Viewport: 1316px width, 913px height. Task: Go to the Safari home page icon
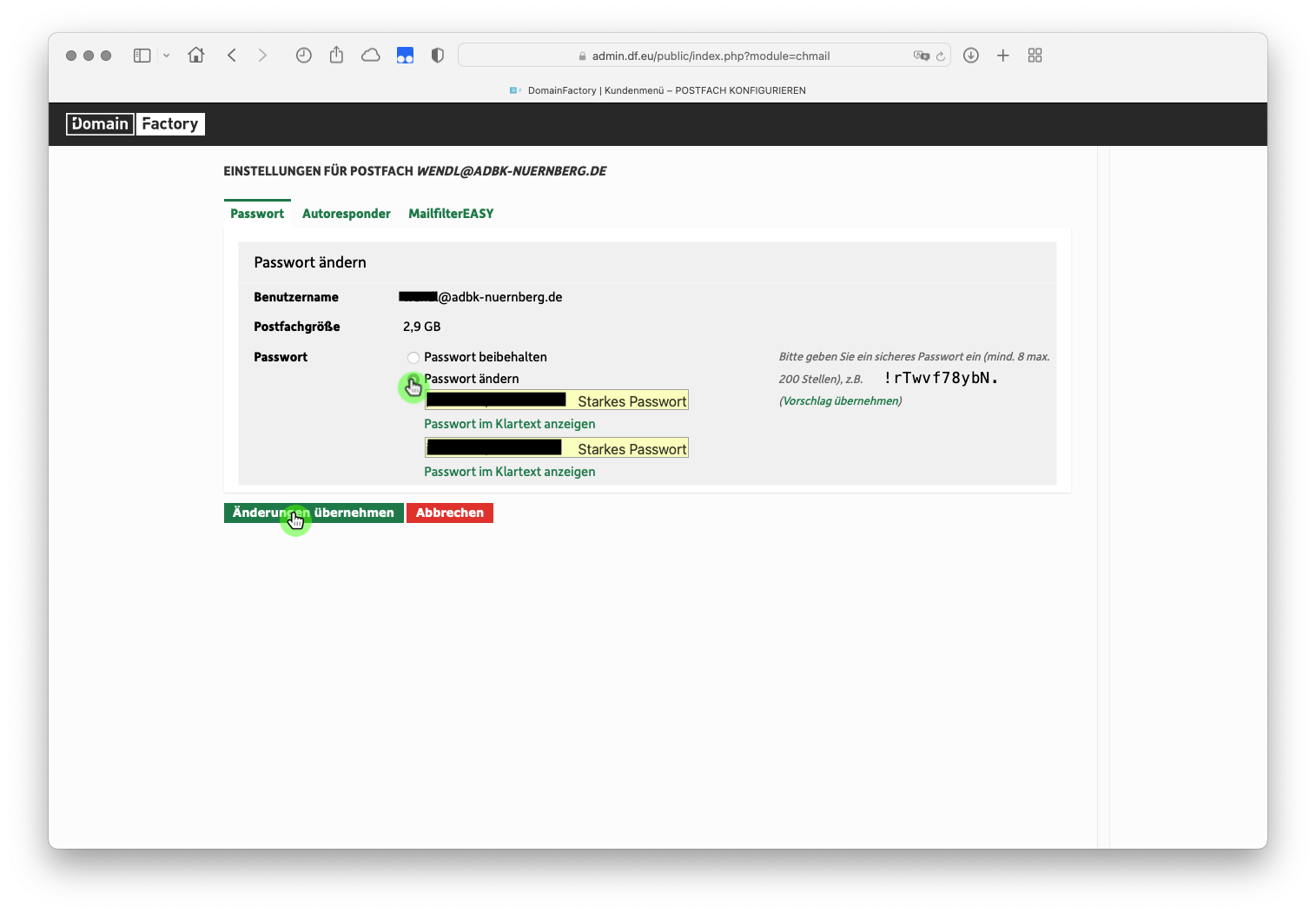coord(196,55)
